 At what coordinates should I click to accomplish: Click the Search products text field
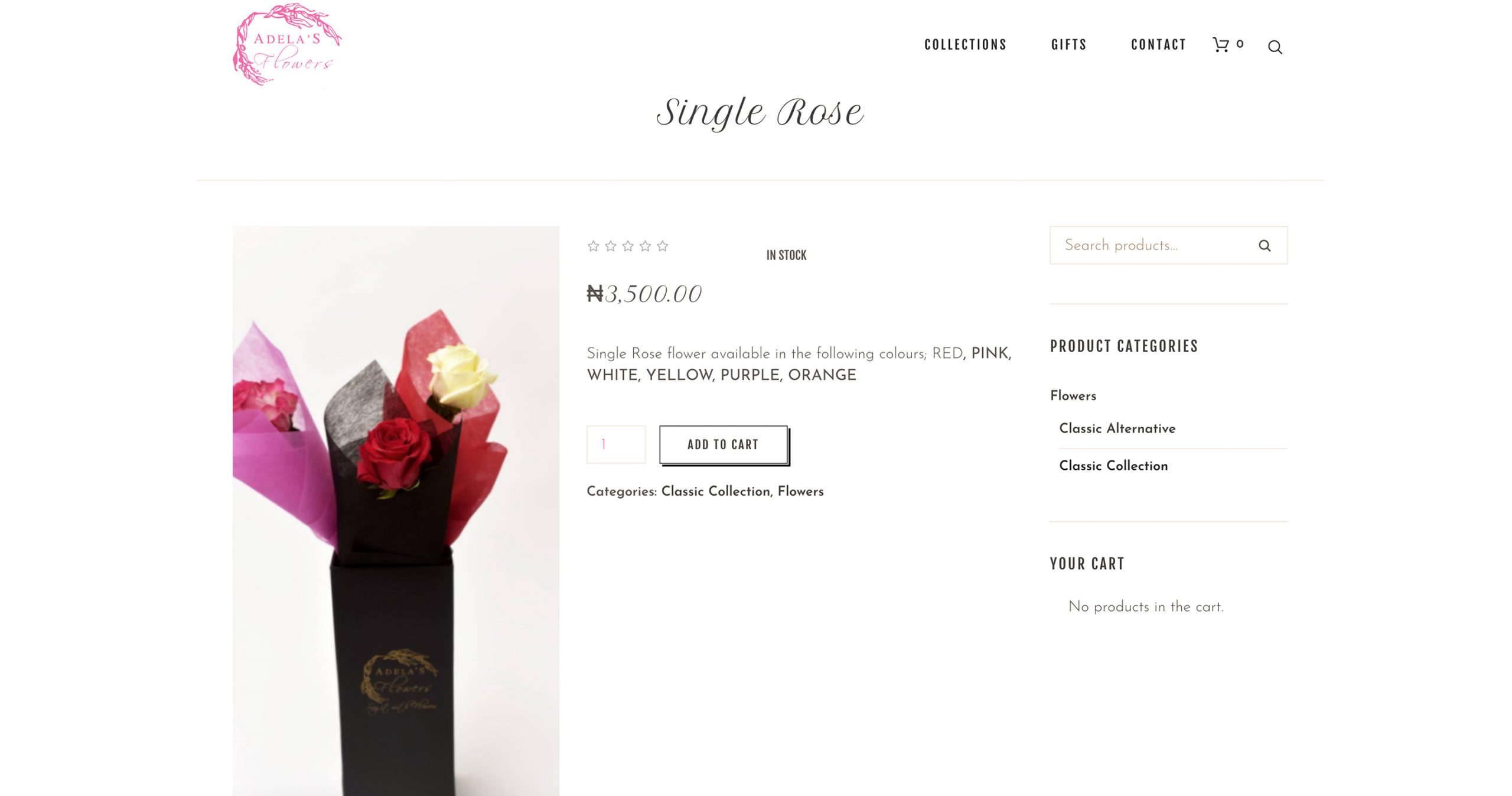point(1152,245)
